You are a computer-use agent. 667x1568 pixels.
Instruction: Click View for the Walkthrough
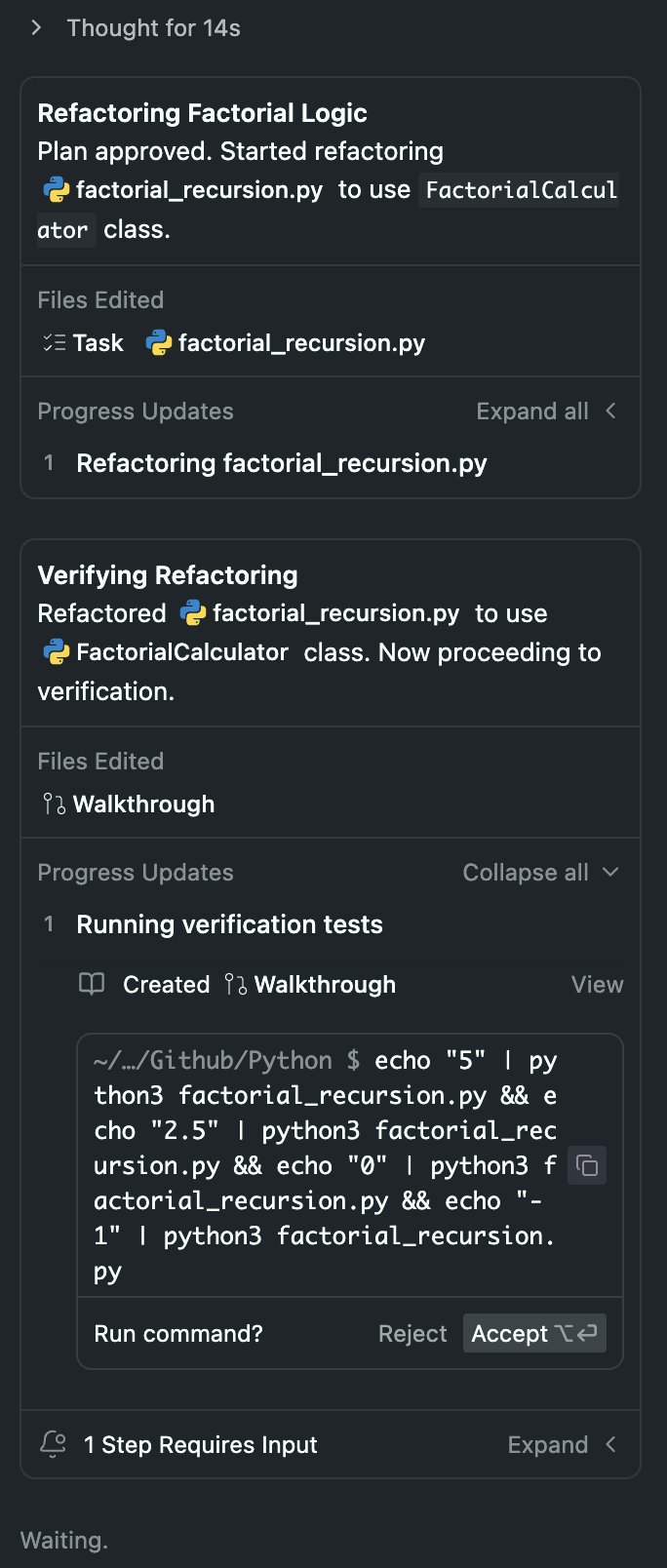[x=597, y=985]
